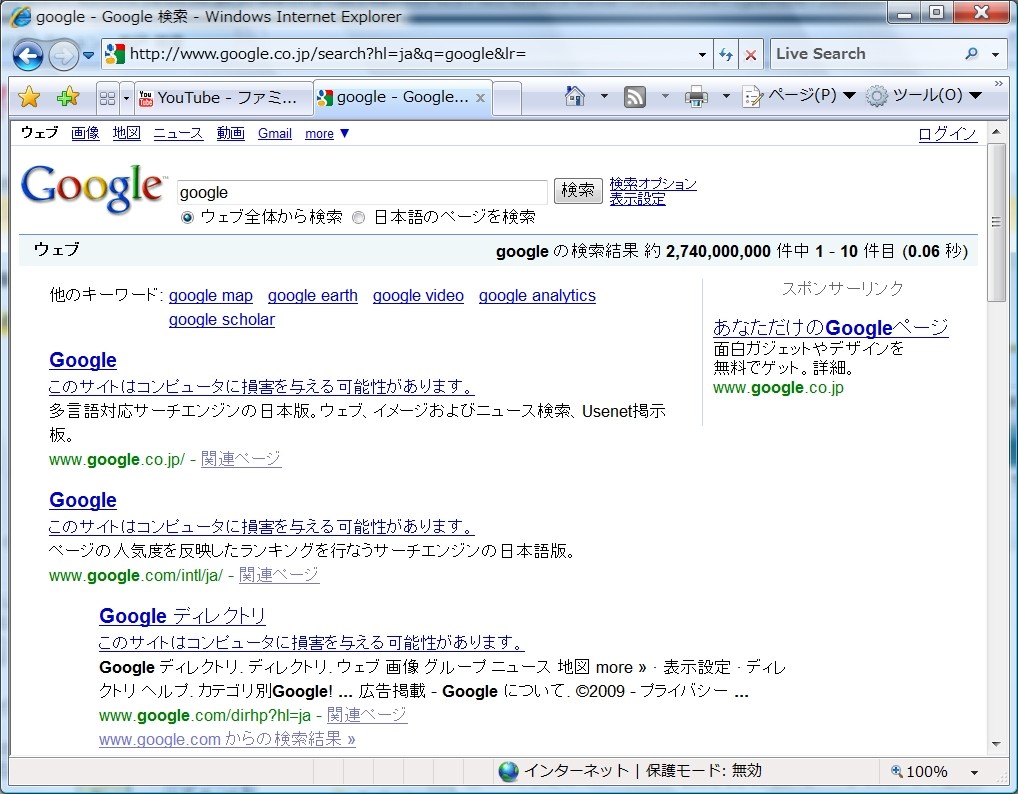
Task: Open 関連ページ link for dirhp?hl=ja result
Action: [x=367, y=715]
